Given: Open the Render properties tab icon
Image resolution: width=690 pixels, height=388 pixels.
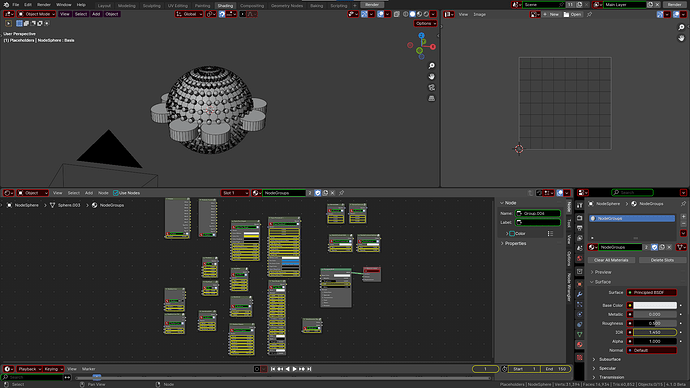Looking at the screenshot, I should 580,218.
